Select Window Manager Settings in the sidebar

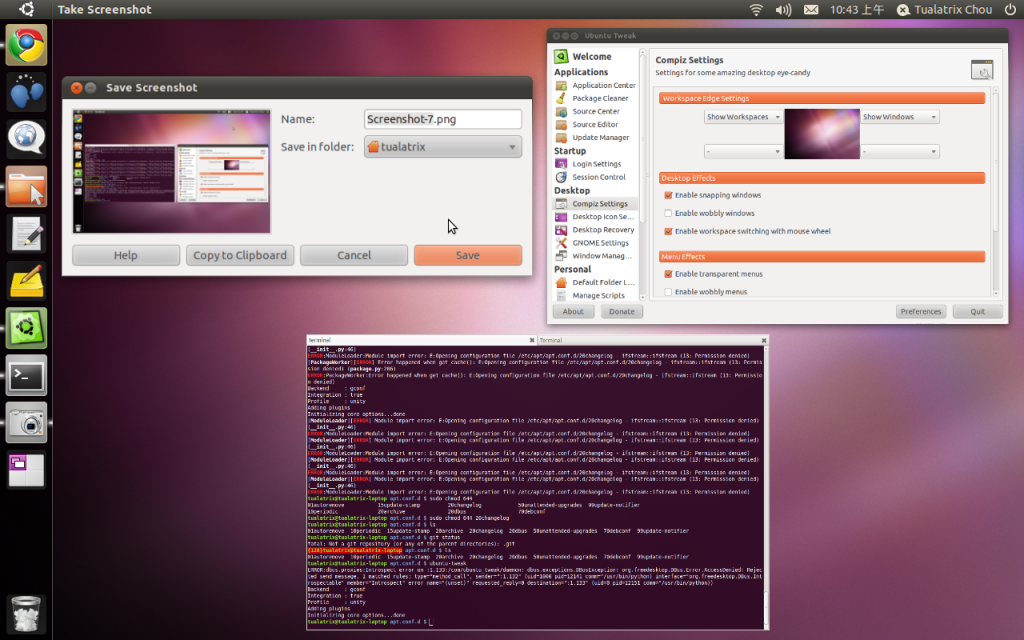coord(595,256)
